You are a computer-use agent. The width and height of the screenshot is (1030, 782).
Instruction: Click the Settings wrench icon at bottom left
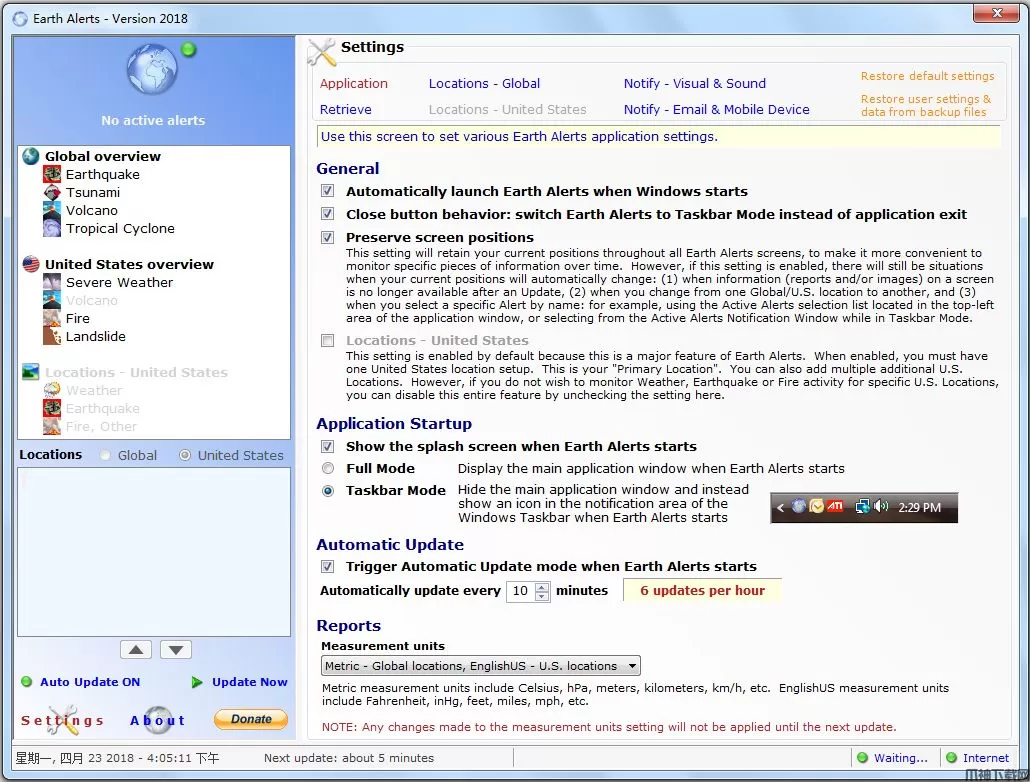[x=62, y=719]
